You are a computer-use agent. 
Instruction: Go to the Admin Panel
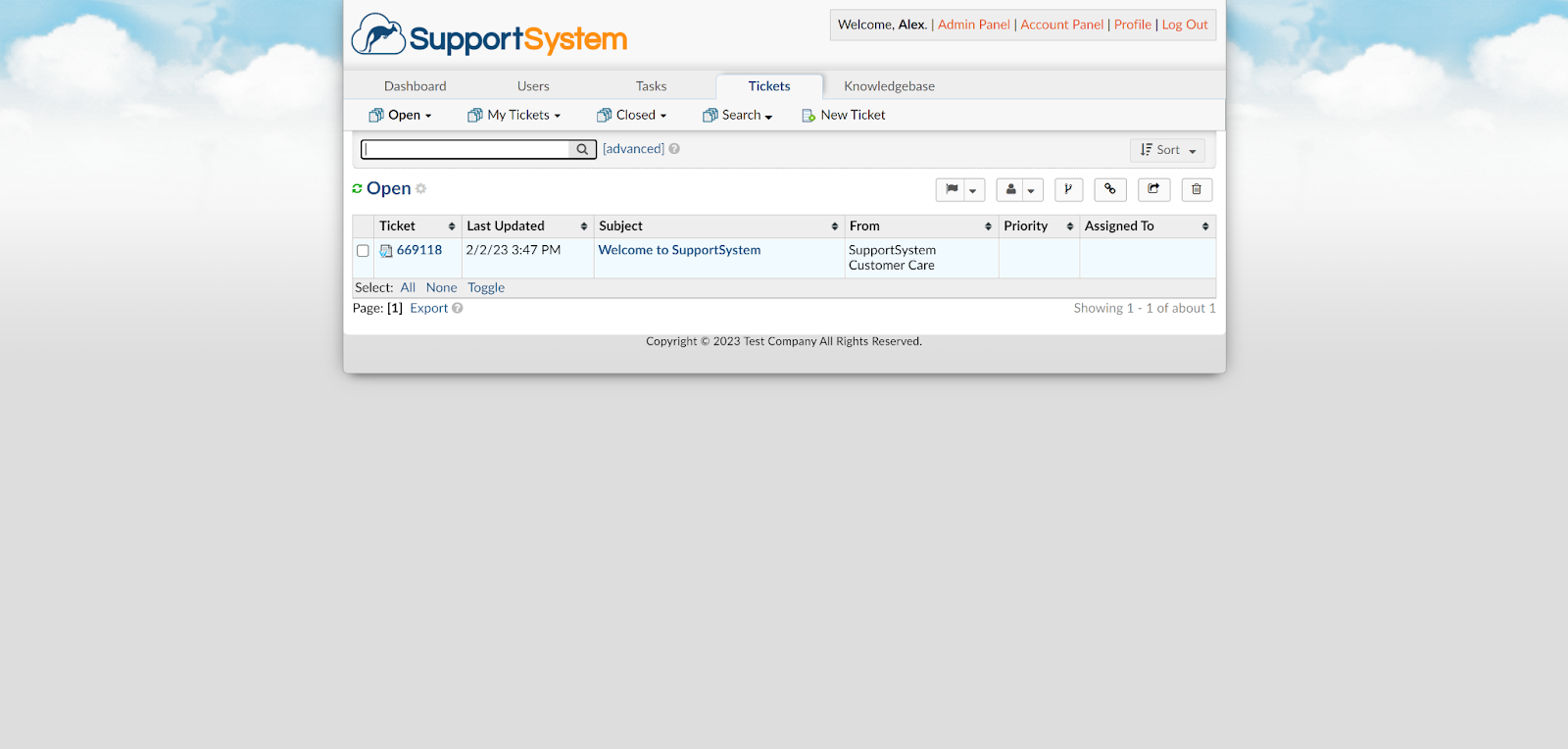click(973, 25)
